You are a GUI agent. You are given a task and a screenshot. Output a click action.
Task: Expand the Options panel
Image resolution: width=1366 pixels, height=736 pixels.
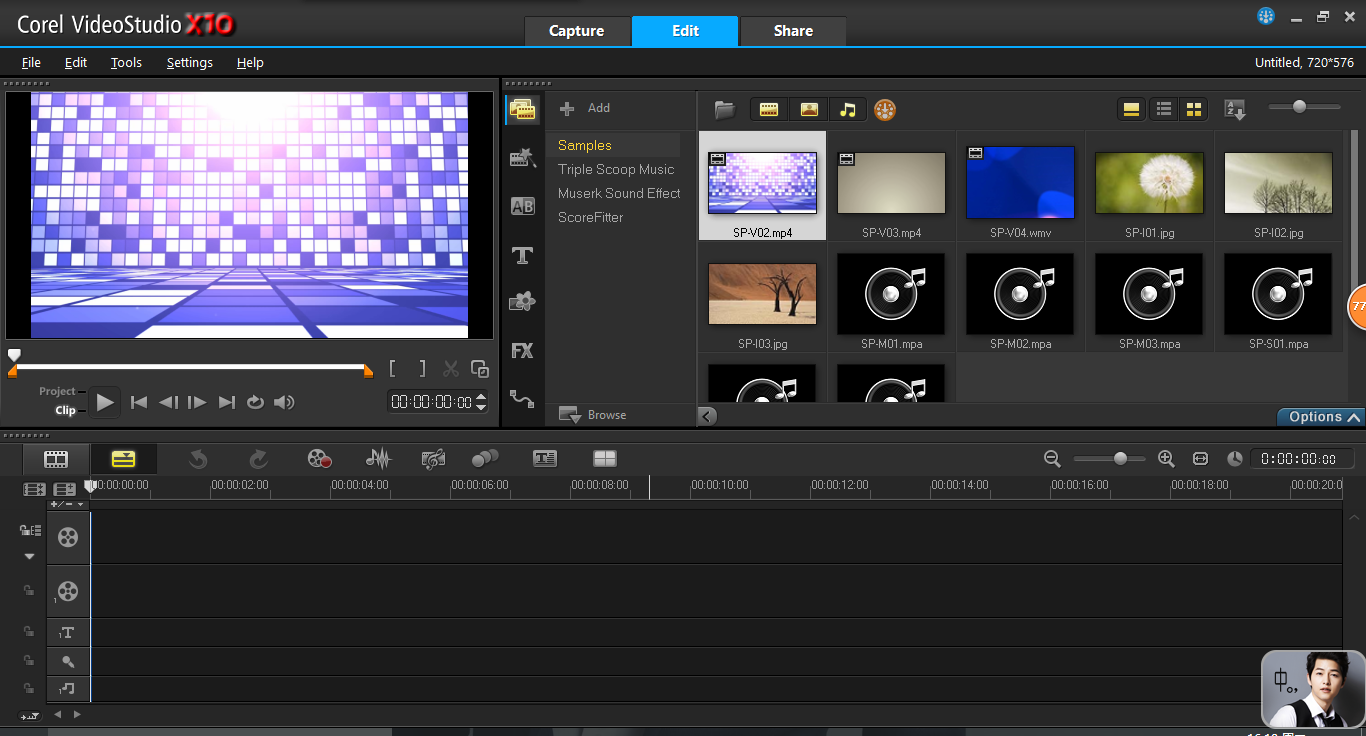coord(1321,417)
